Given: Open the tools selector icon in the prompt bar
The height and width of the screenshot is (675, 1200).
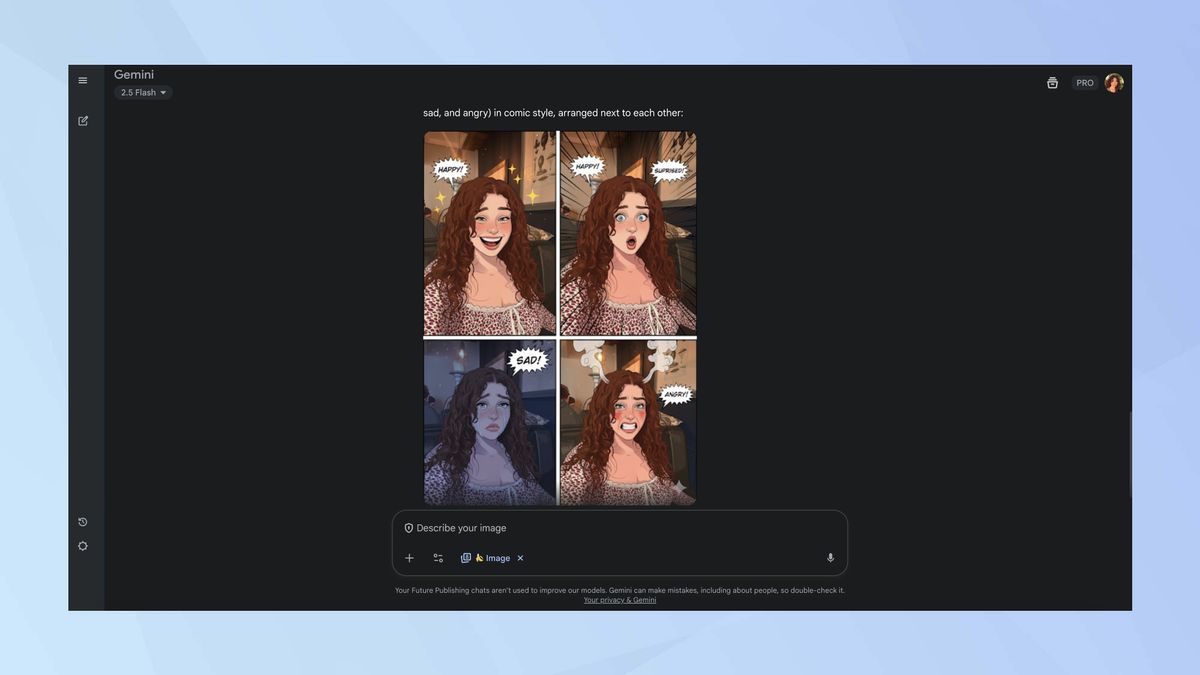Looking at the screenshot, I should click(437, 557).
